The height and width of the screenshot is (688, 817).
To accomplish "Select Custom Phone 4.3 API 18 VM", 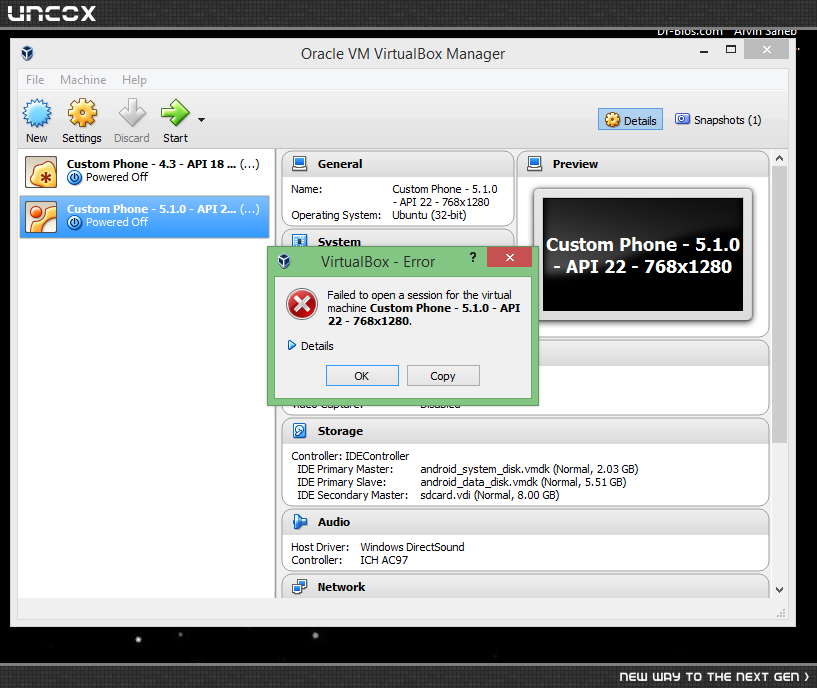I will pyautogui.click(x=144, y=171).
